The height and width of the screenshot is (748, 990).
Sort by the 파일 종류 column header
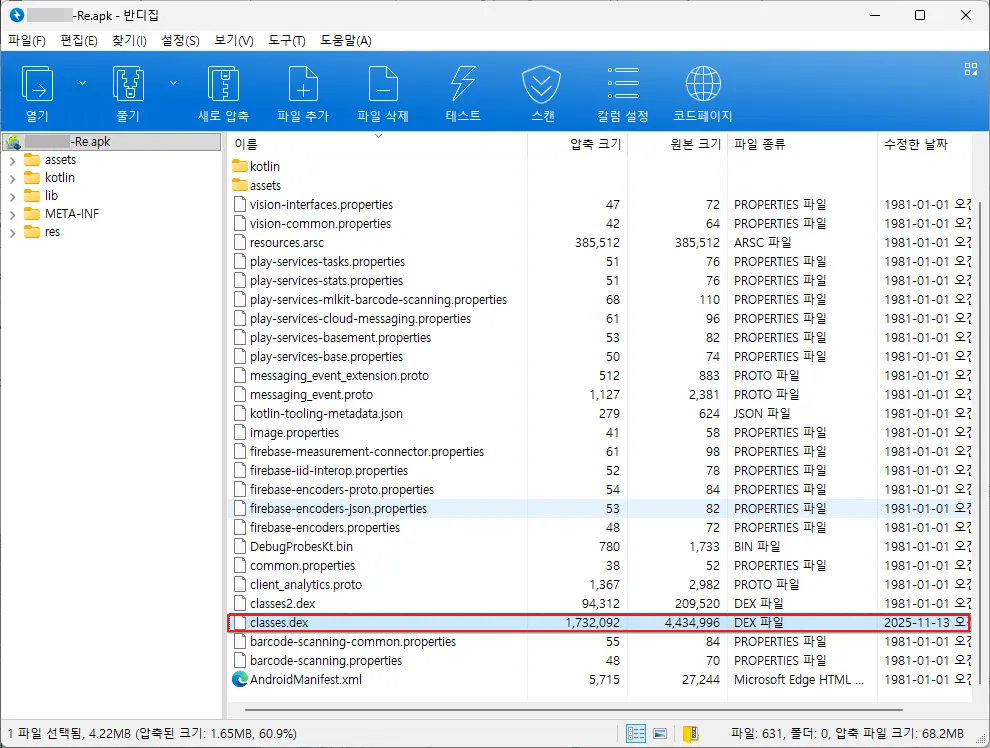tap(760, 145)
